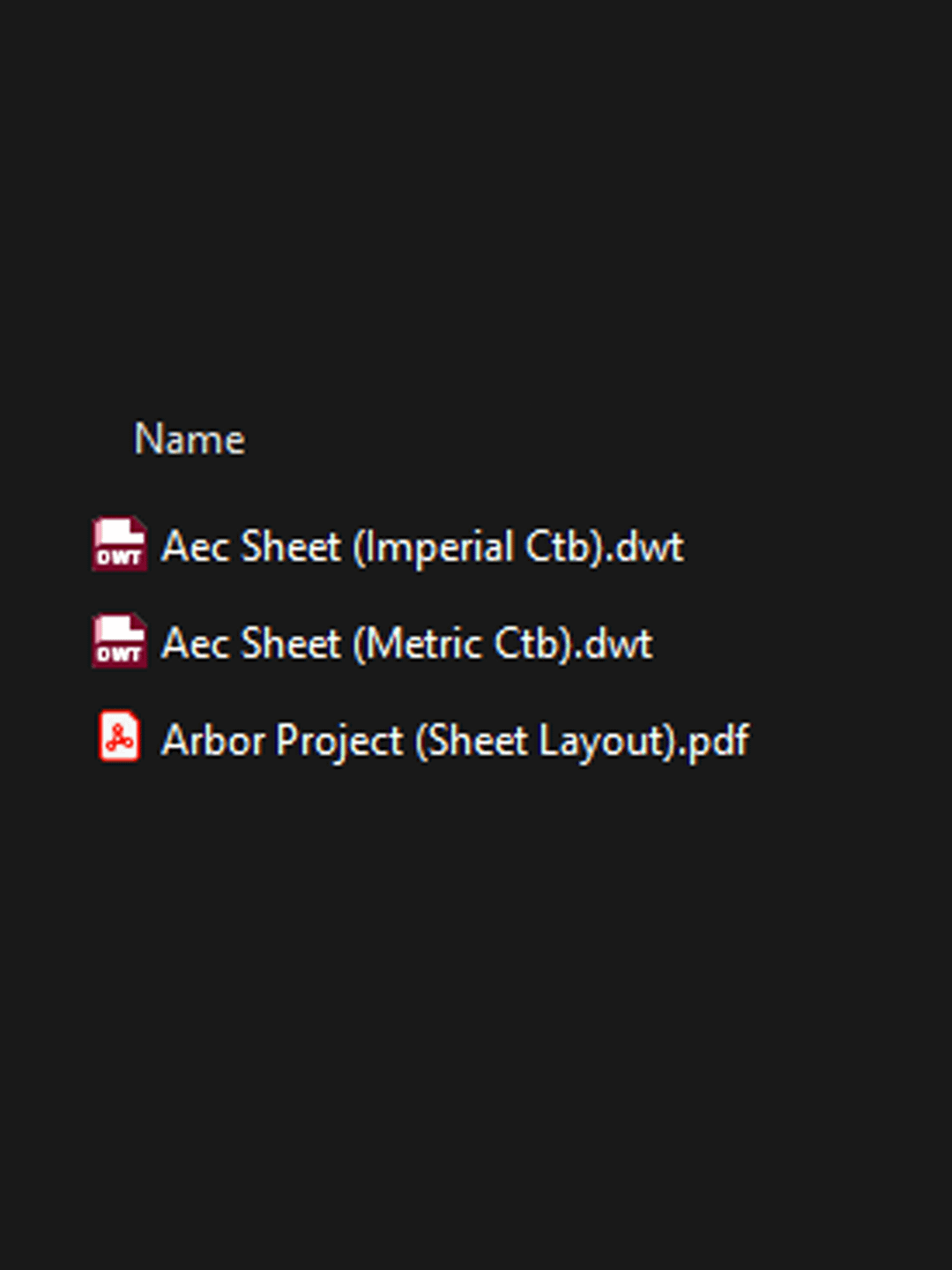Viewport: 952px width, 1270px height.
Task: Select the Arbor Project (Sheet Layout).pdf file name
Action: [x=455, y=741]
